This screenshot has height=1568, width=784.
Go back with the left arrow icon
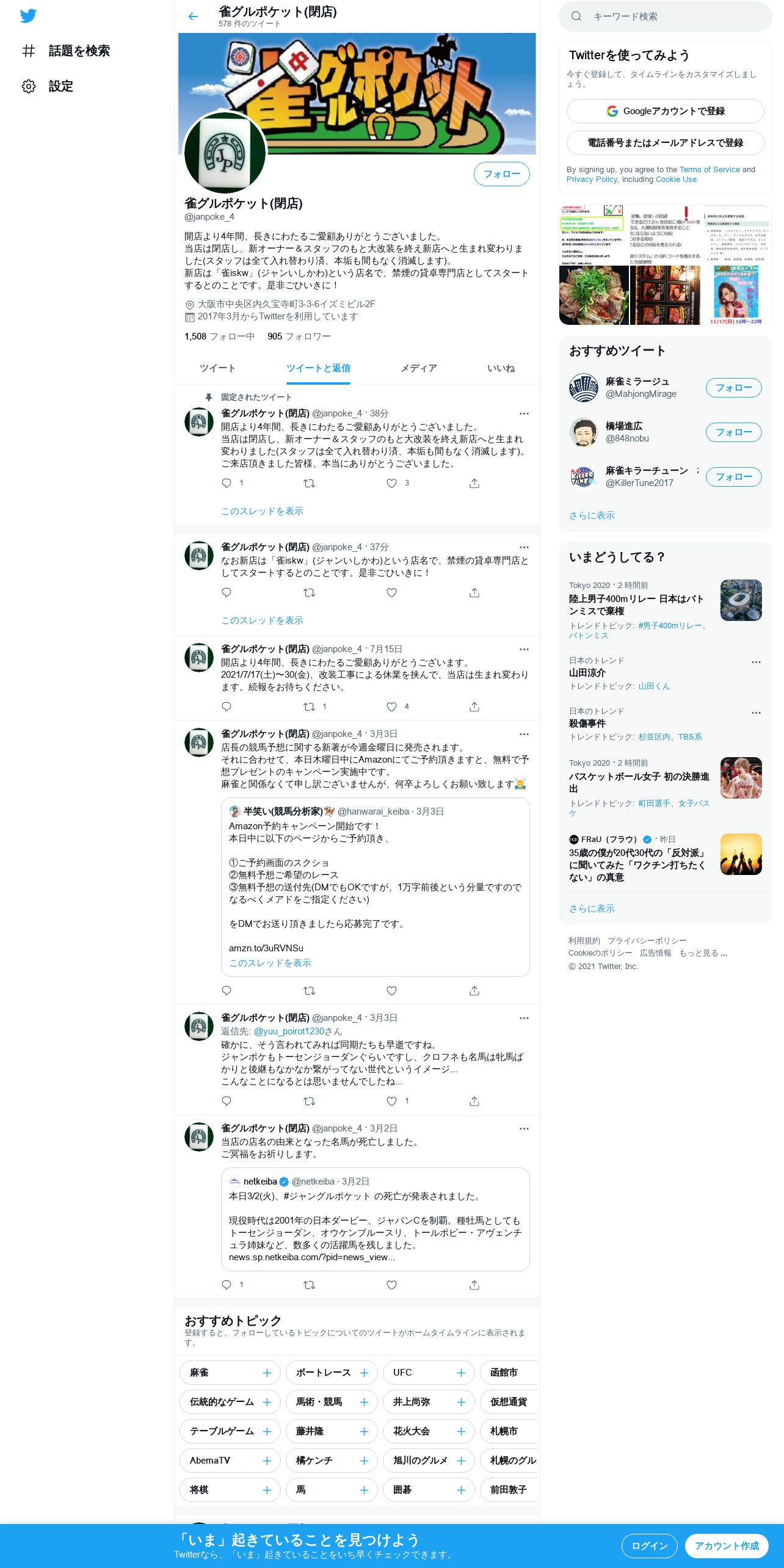click(194, 16)
